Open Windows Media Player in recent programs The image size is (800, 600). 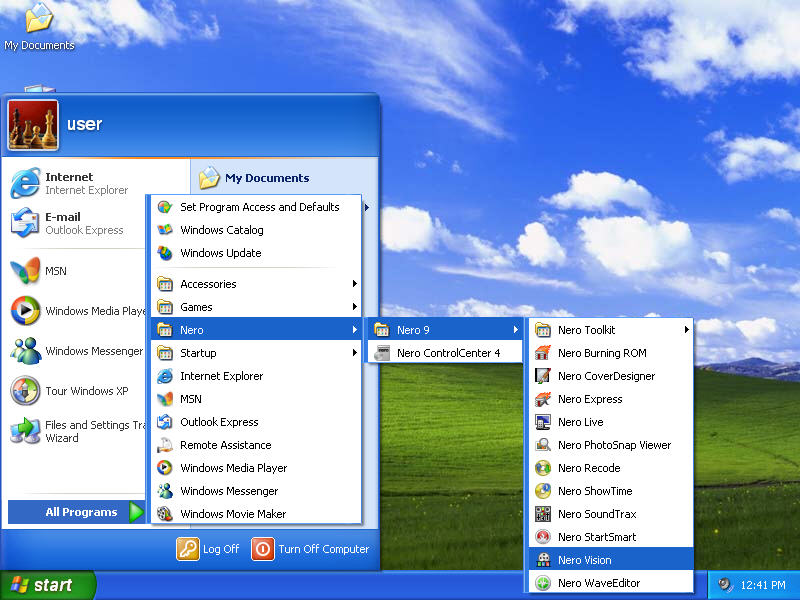[77, 311]
